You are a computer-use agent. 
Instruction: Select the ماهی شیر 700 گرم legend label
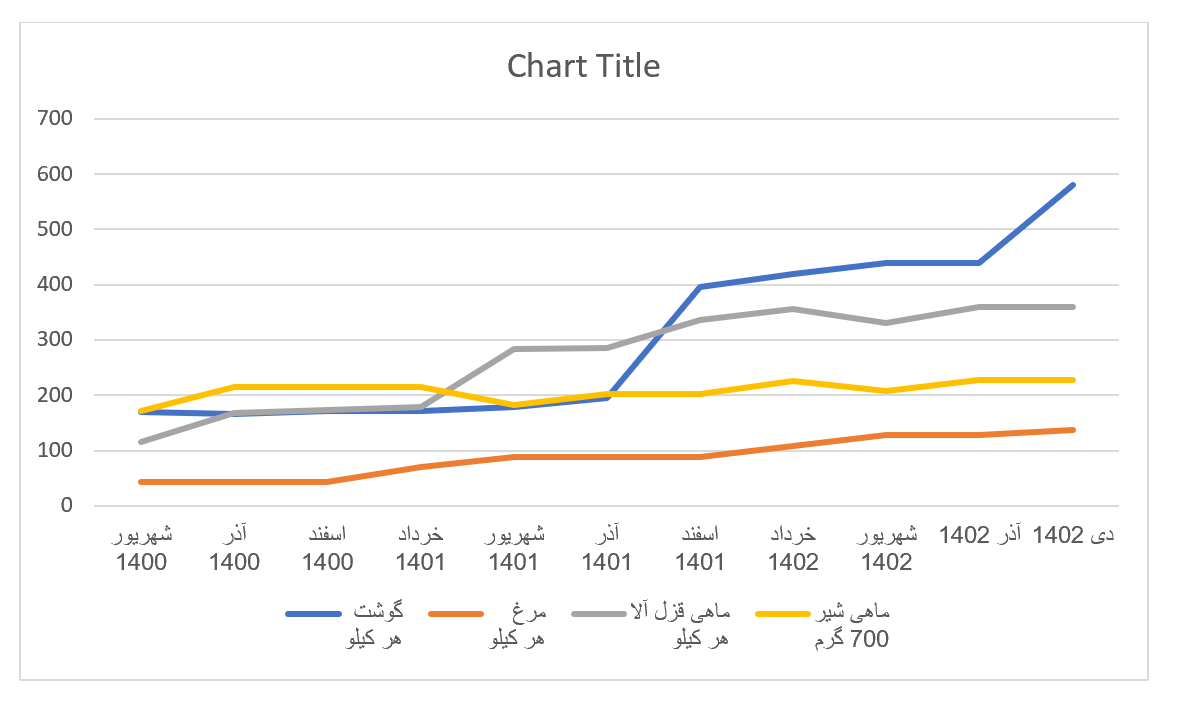click(853, 626)
